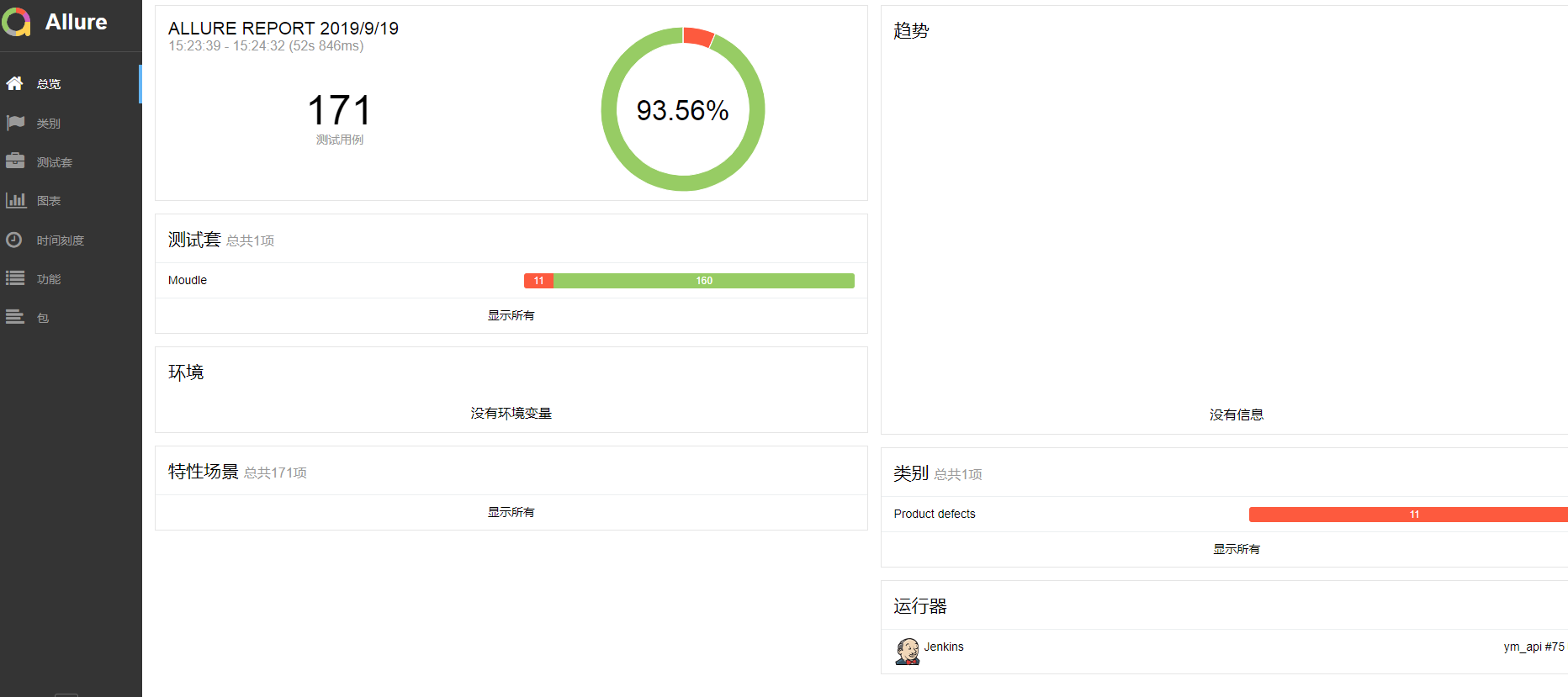Click the red failed segment of Moudle bar

click(538, 280)
